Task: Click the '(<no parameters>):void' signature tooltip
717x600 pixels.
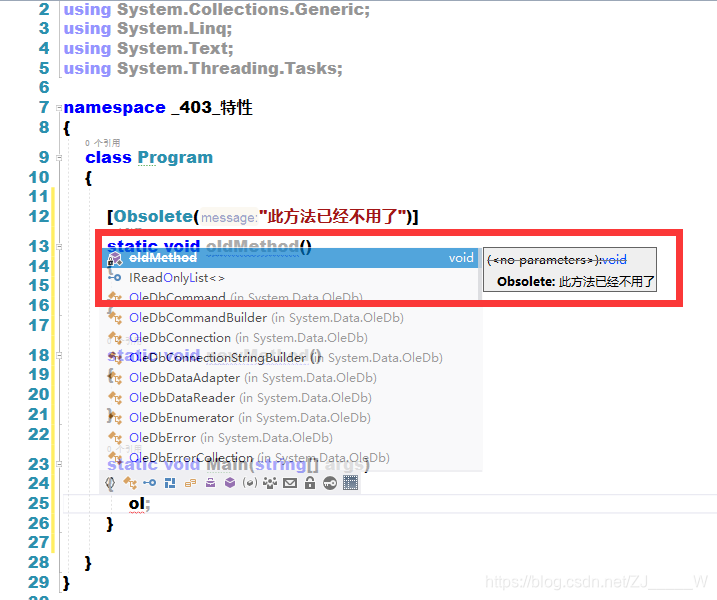Action: click(x=556, y=260)
